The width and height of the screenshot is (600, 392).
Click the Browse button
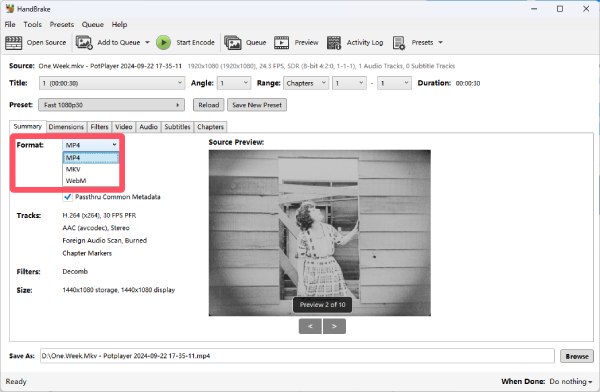[577, 356]
